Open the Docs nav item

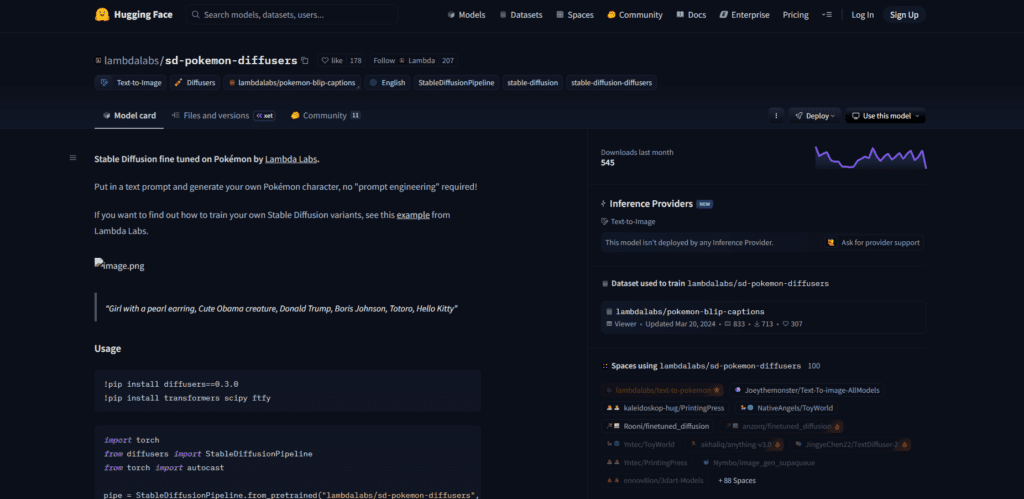point(691,14)
